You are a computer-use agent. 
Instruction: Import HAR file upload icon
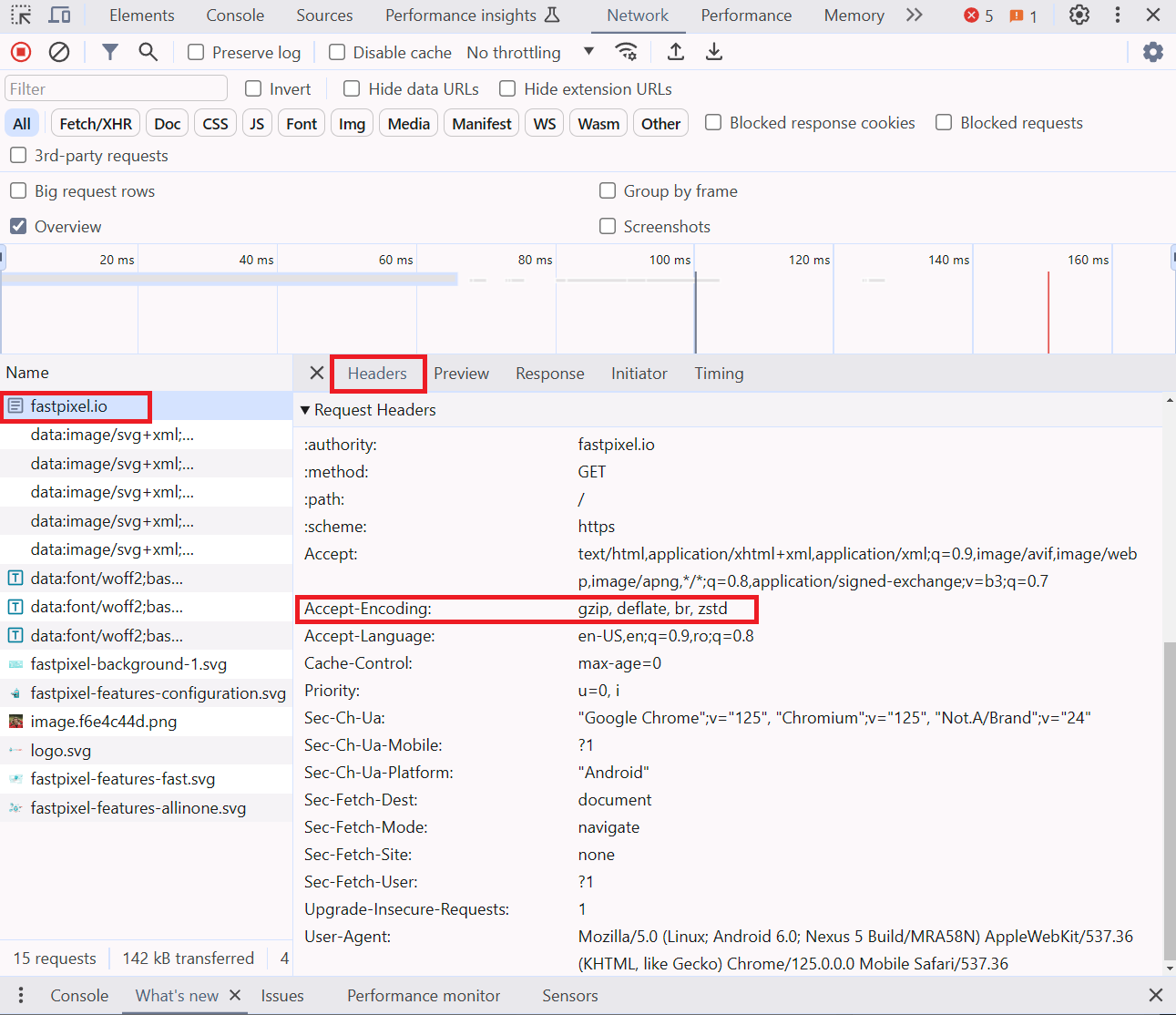[675, 52]
